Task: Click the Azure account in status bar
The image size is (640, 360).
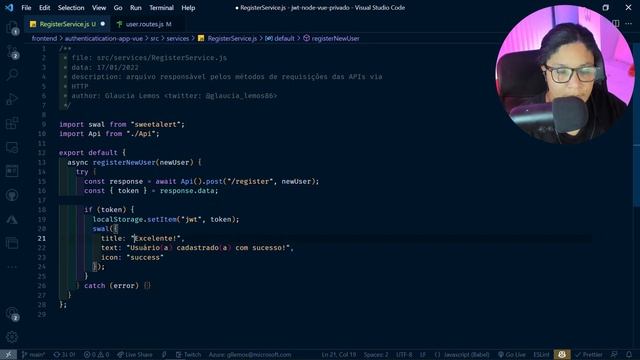Action: coord(250,355)
